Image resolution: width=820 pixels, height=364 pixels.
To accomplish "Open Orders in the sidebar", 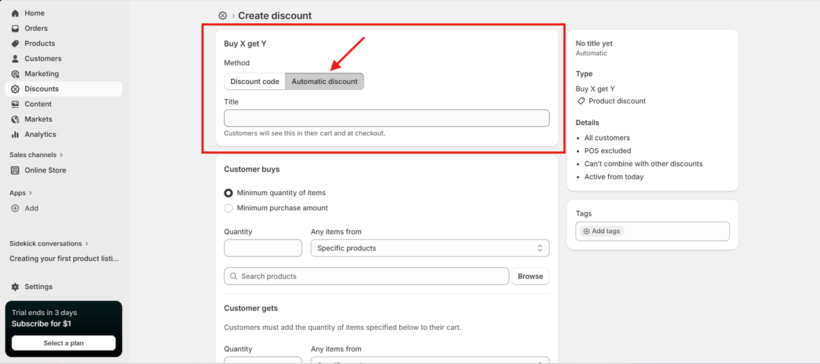I will pyautogui.click(x=64, y=28).
